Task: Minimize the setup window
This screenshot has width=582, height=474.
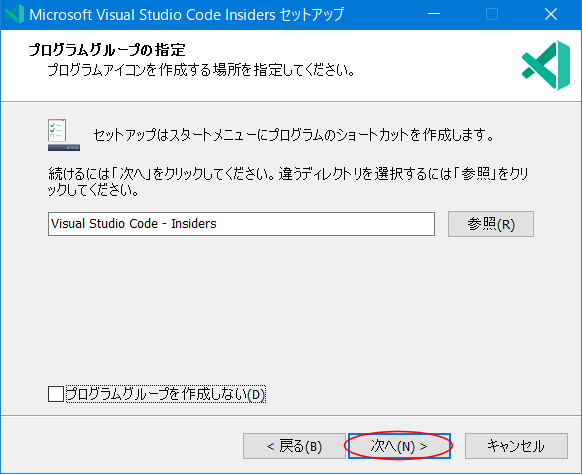Action: point(434,14)
